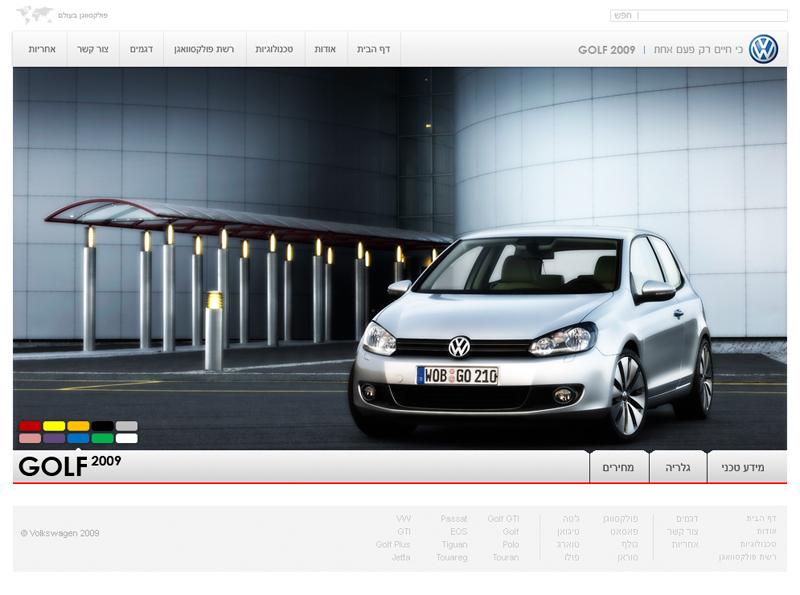The width and height of the screenshot is (800, 595).
Task: Click the silver Golf car hero image
Action: pos(531,334)
